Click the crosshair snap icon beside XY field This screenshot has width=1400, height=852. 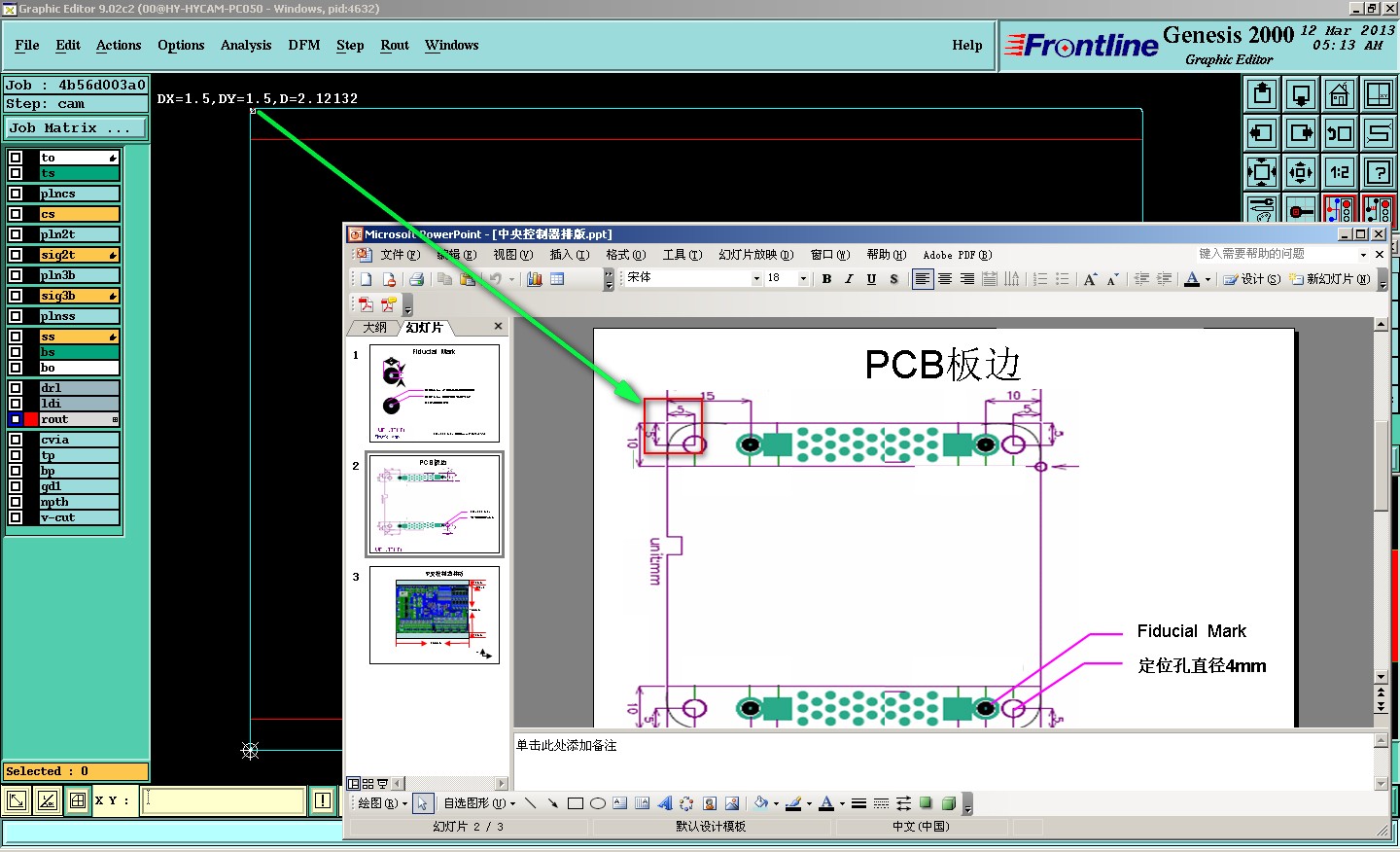pos(78,800)
